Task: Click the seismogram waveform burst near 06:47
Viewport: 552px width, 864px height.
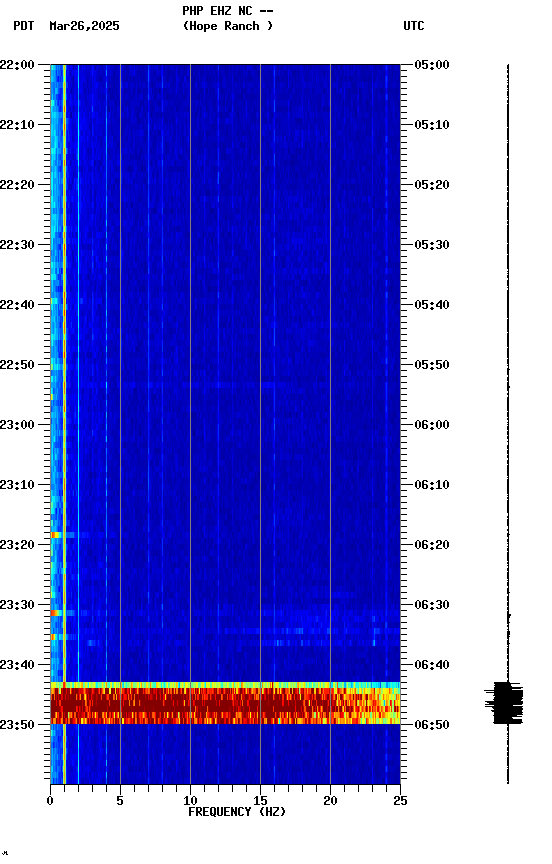Action: tap(504, 703)
